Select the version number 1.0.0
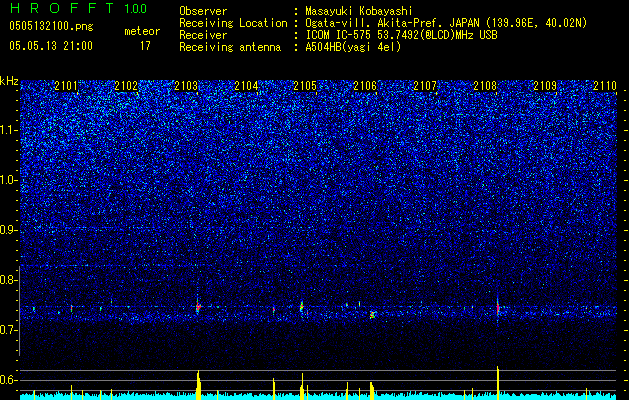This screenshot has width=629, height=400. coord(135,9)
